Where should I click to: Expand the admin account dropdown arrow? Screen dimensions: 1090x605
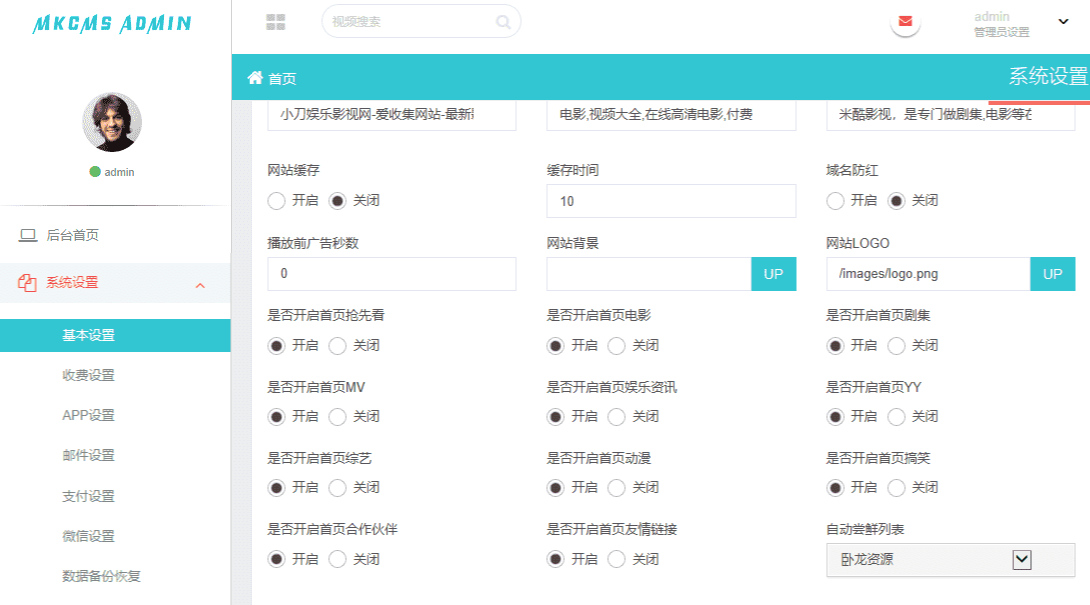1063,22
